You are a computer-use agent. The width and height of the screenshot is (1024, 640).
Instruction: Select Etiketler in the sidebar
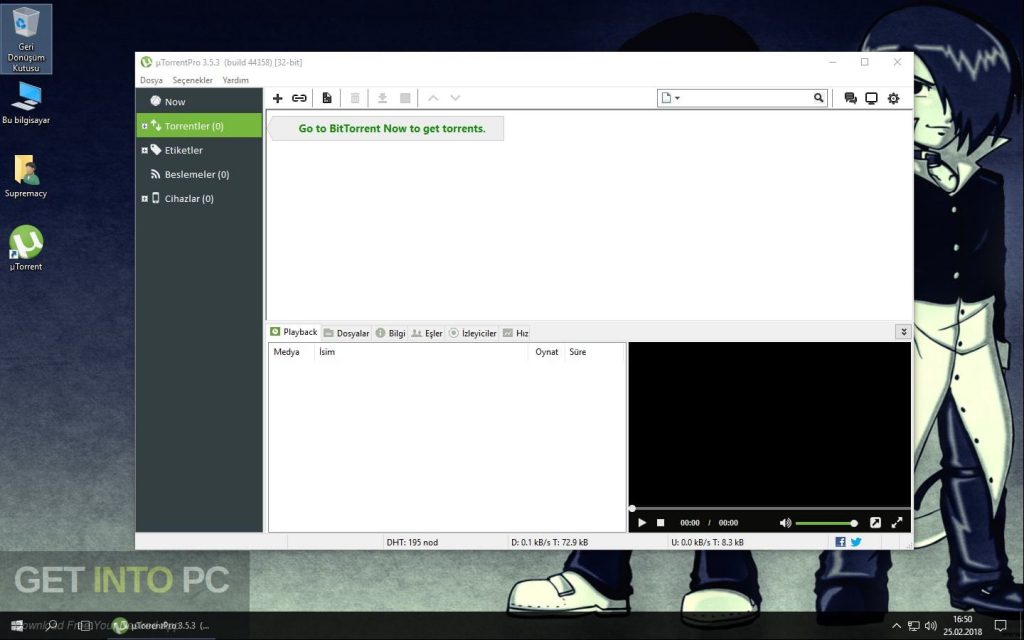click(199, 150)
